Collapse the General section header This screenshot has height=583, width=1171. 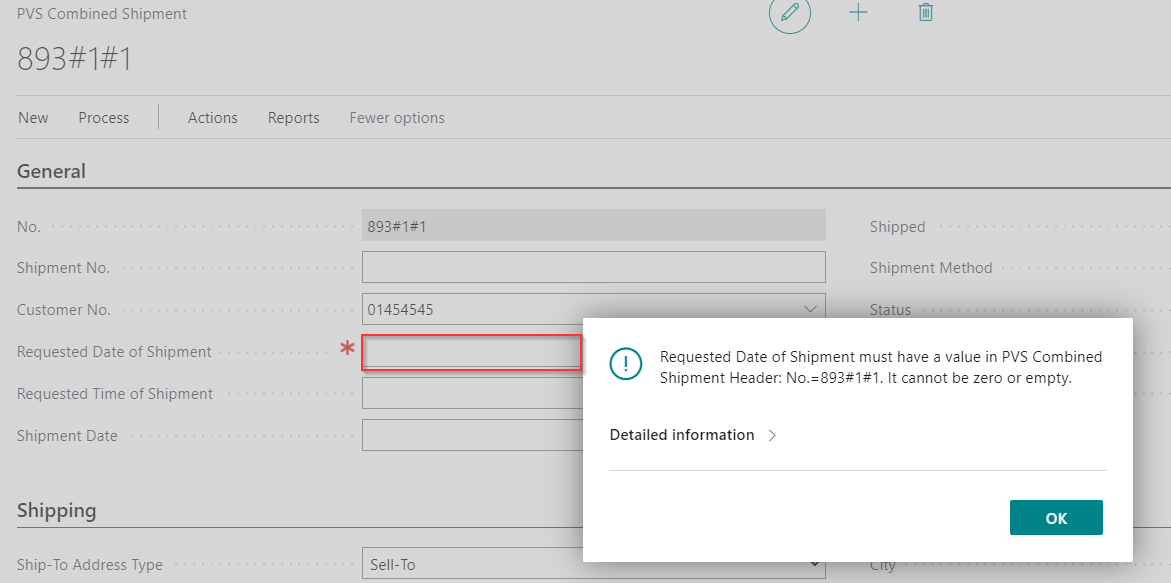(x=52, y=172)
